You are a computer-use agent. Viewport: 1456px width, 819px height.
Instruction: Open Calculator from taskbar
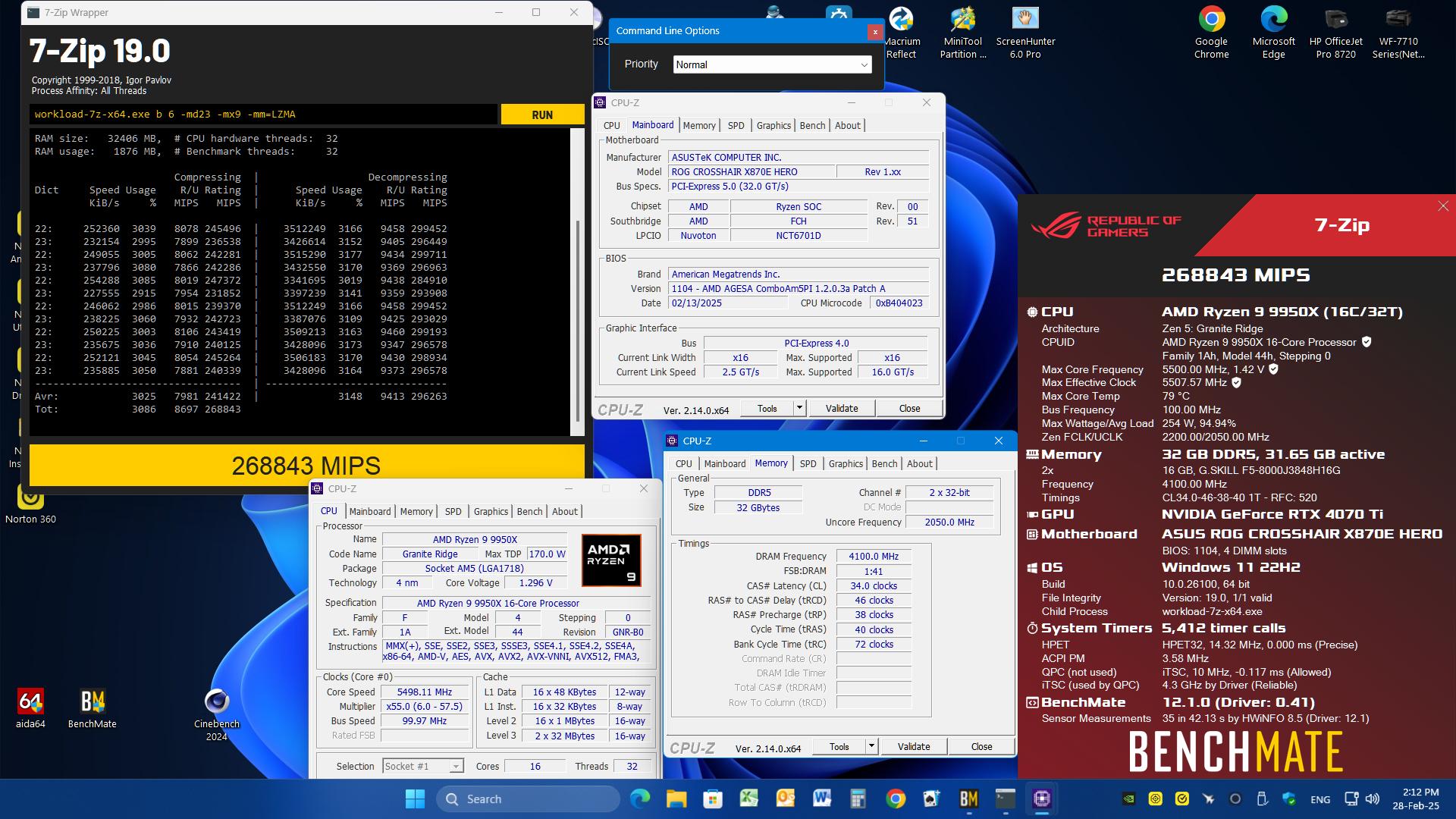858,799
